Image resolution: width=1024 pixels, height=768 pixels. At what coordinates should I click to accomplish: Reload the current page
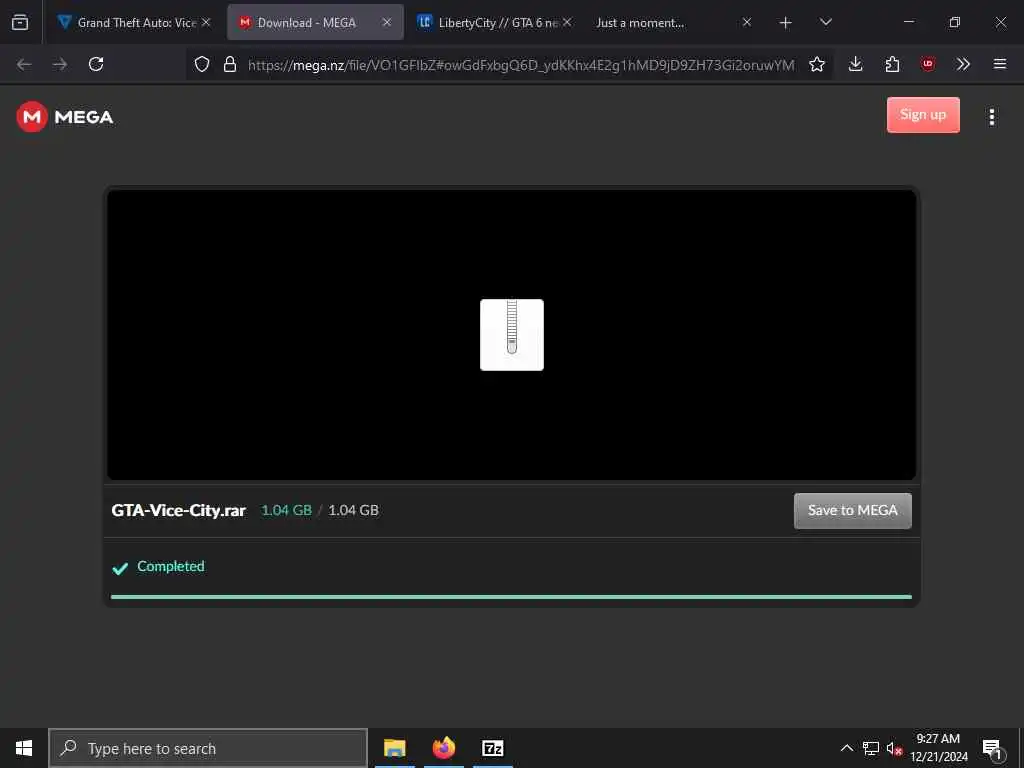tap(96, 64)
